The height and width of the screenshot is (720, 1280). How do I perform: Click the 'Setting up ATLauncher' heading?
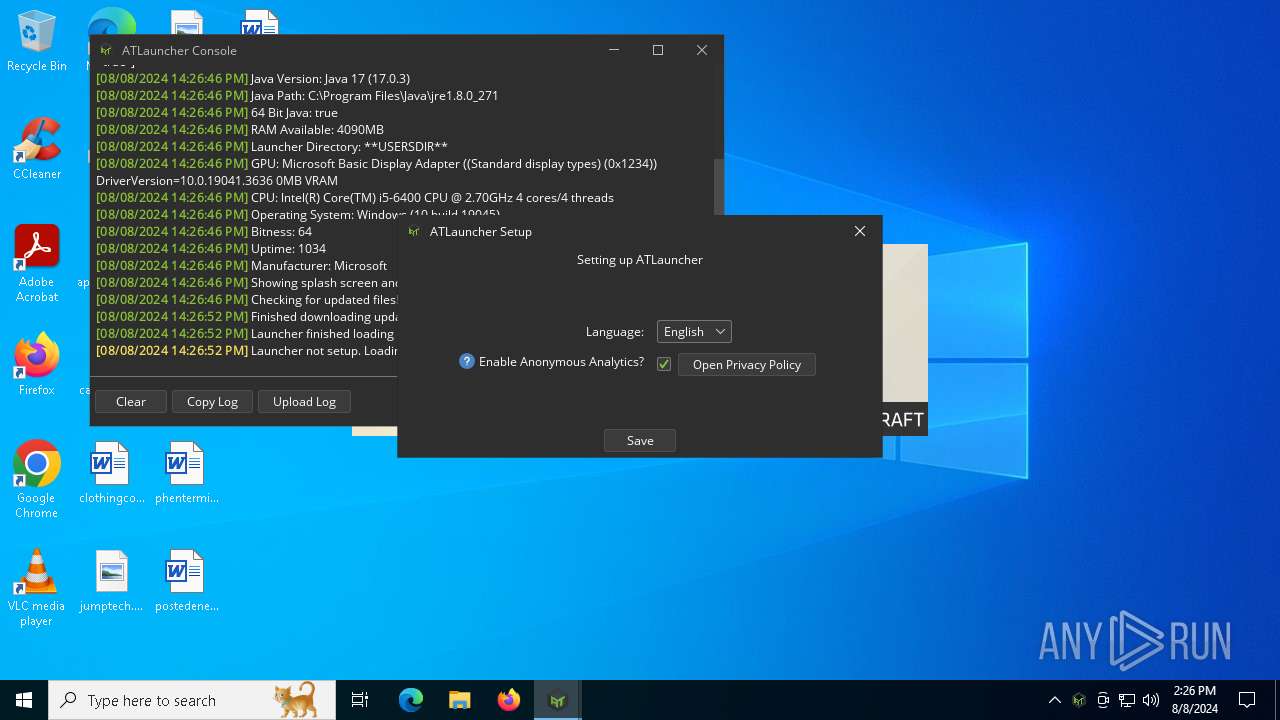point(640,259)
